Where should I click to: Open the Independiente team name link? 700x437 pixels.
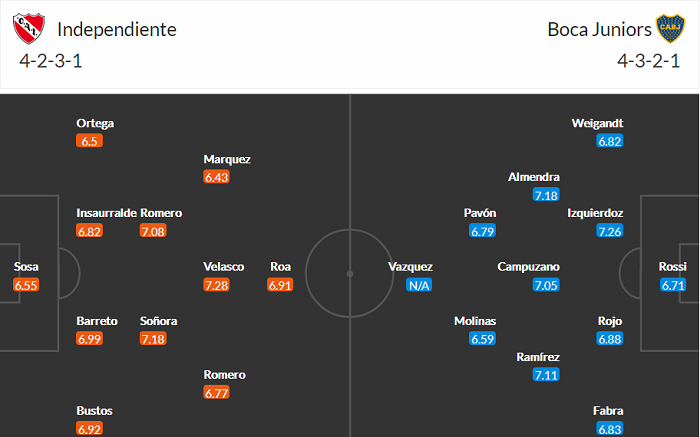coord(117,29)
